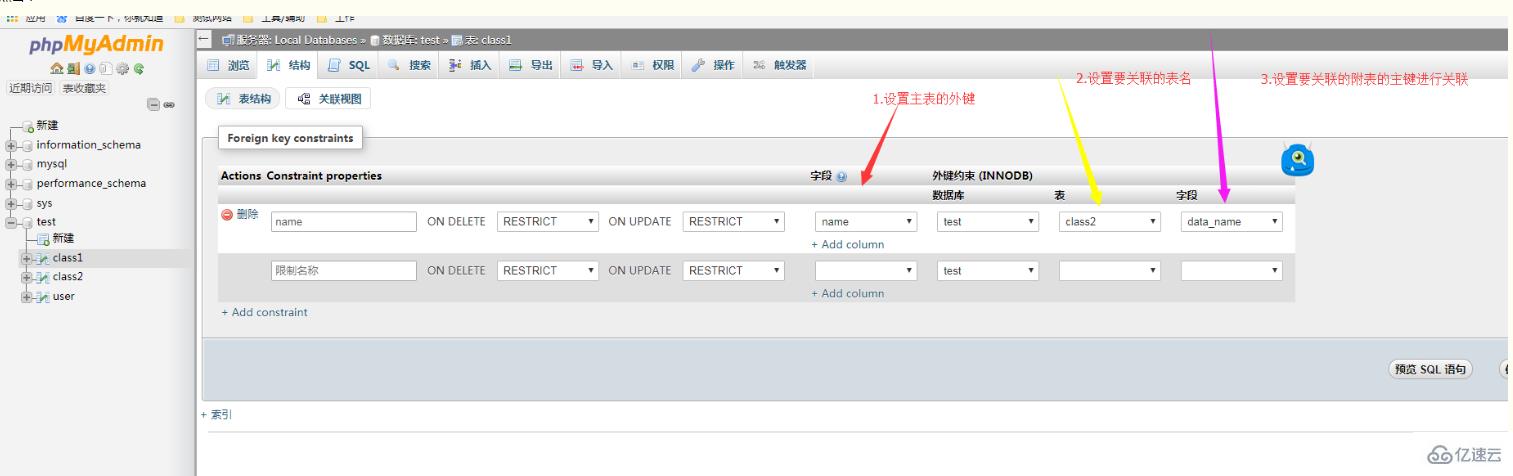Expand the mysql database node
This screenshot has width=1513, height=476.
(10, 164)
